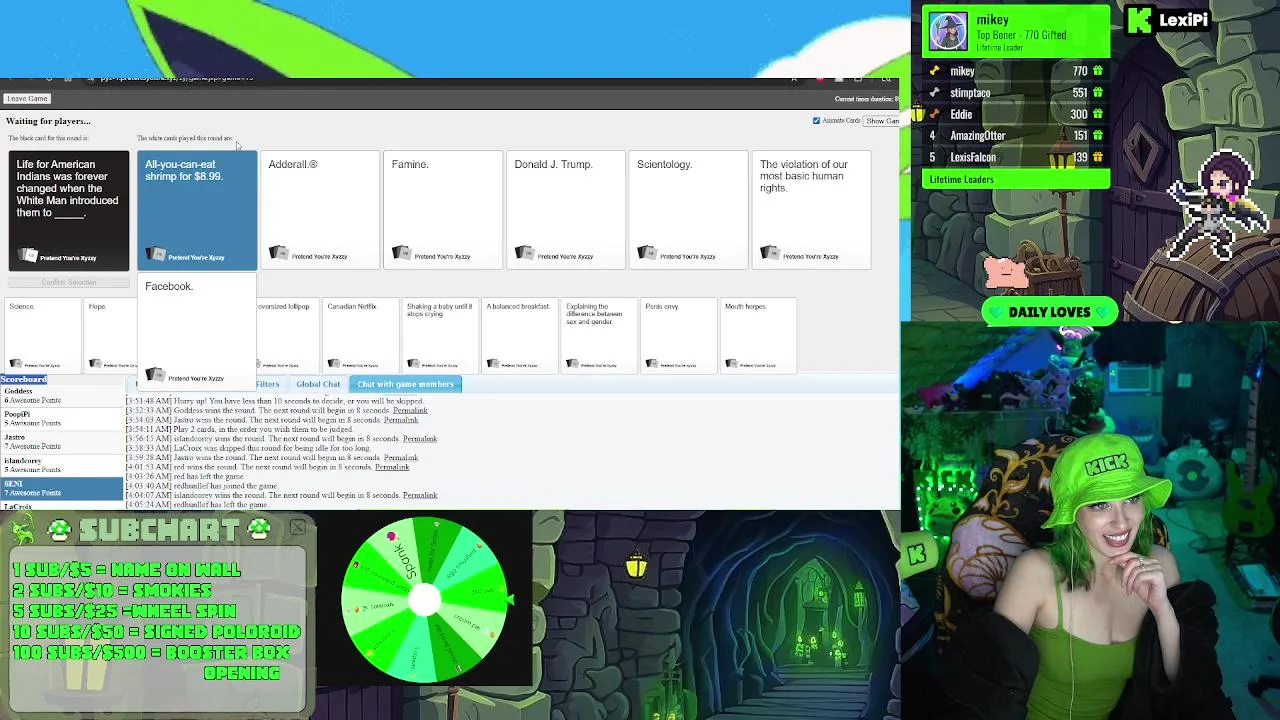Select the 'Hope.' hand card
The width and height of the screenshot is (1280, 720).
(x=109, y=335)
